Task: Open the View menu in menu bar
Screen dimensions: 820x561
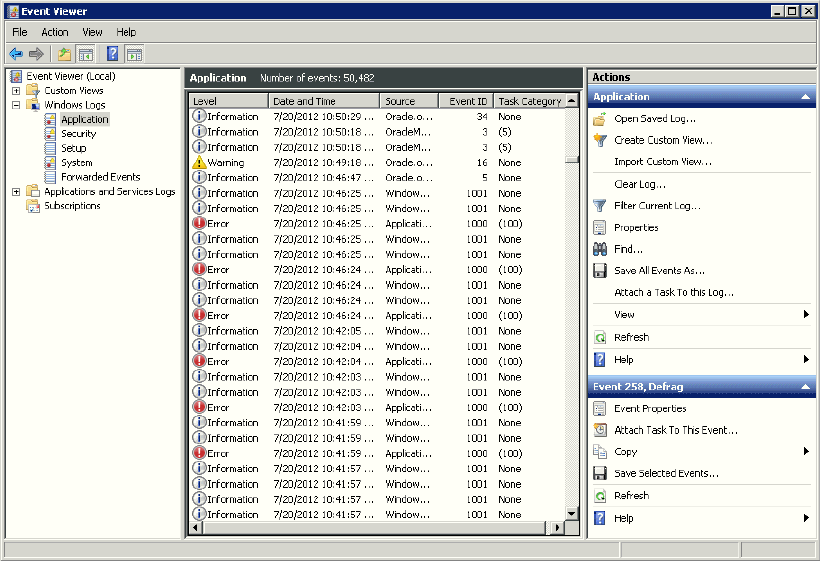Action: pyautogui.click(x=92, y=32)
